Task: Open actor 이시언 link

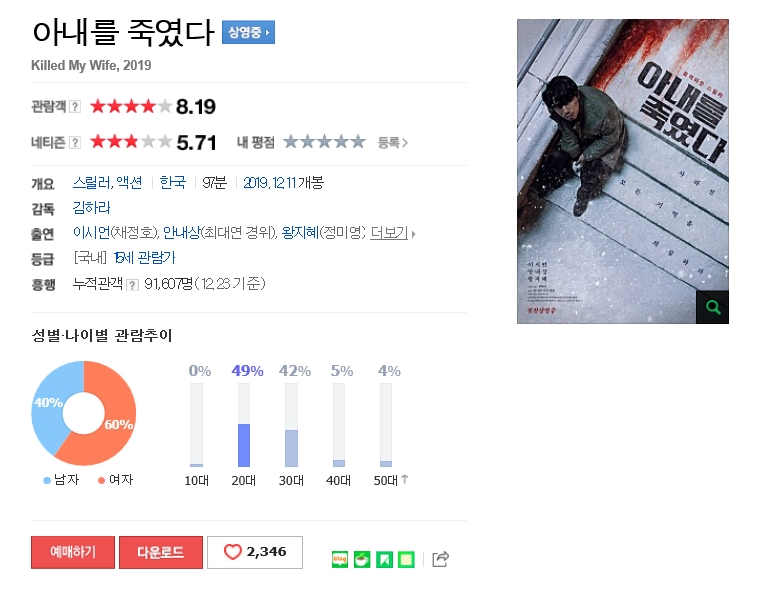Action: [92, 232]
